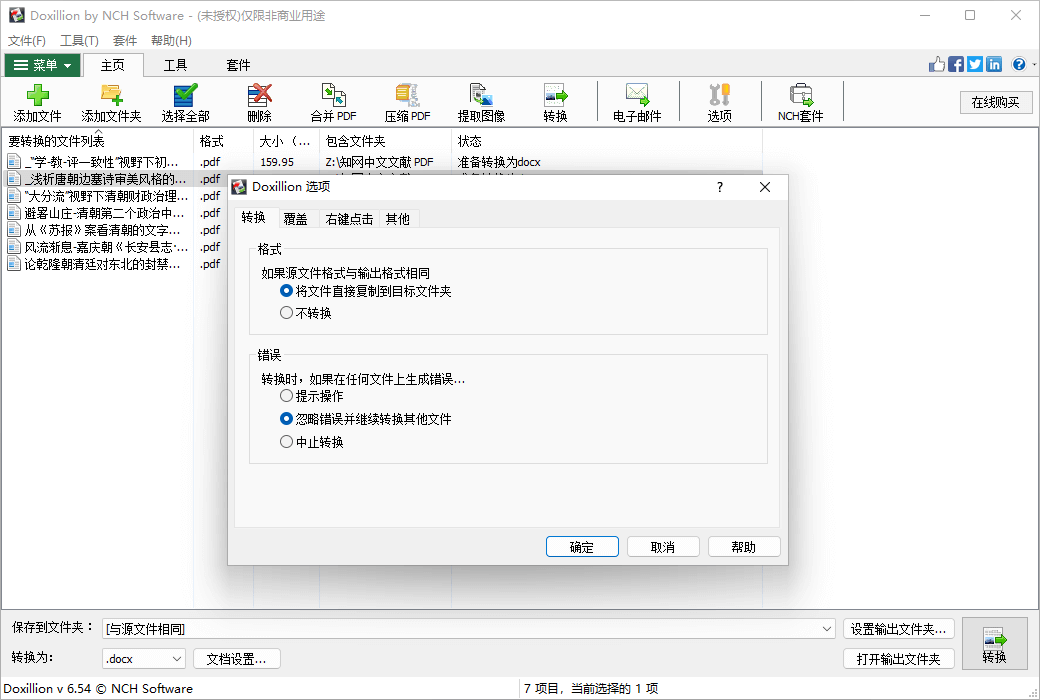Image resolution: width=1040 pixels, height=700 pixels.
Task: Click the Extract Images (提取图像) icon
Action: coord(481,103)
